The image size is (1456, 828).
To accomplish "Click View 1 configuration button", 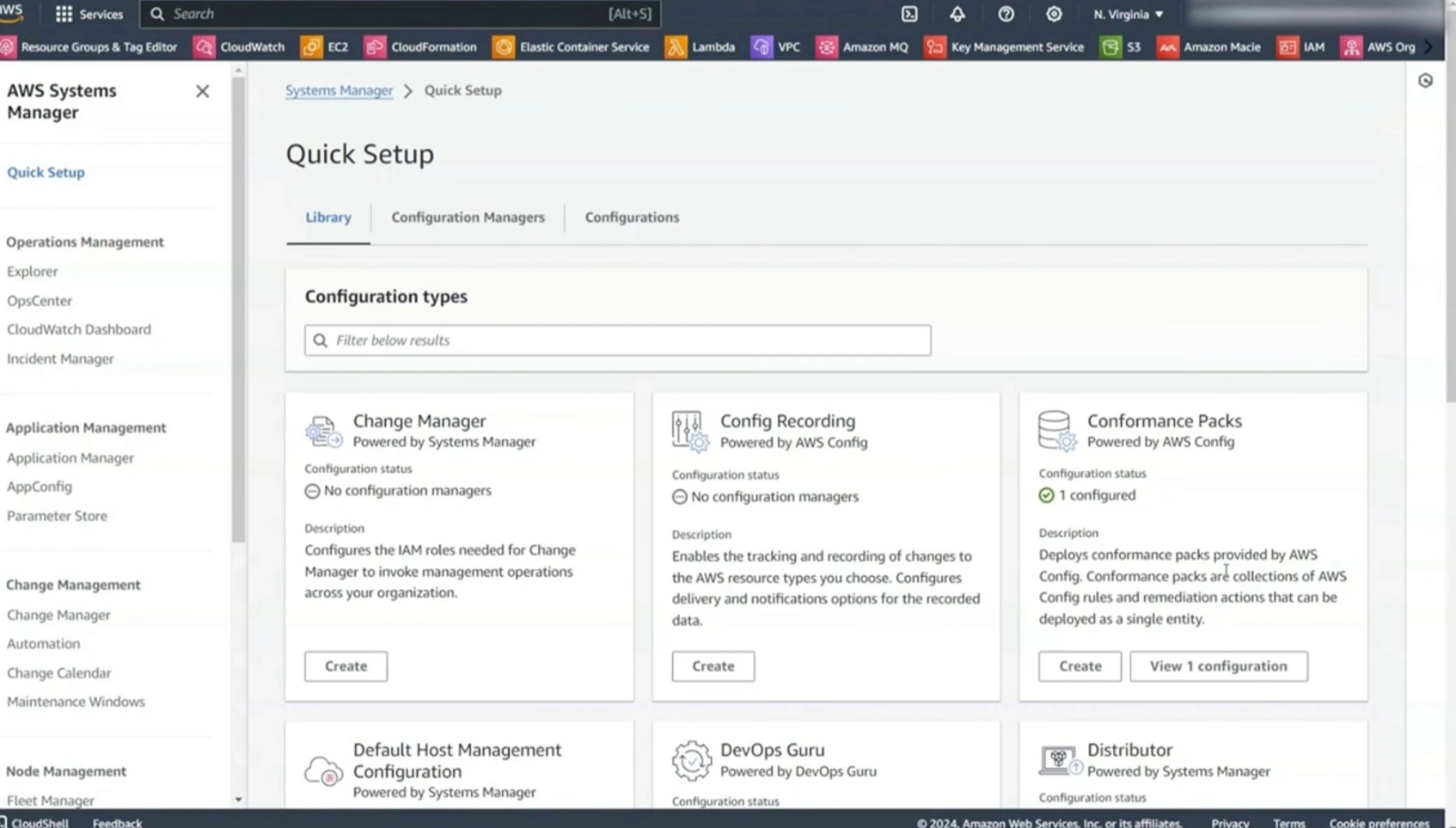I will click(1218, 666).
